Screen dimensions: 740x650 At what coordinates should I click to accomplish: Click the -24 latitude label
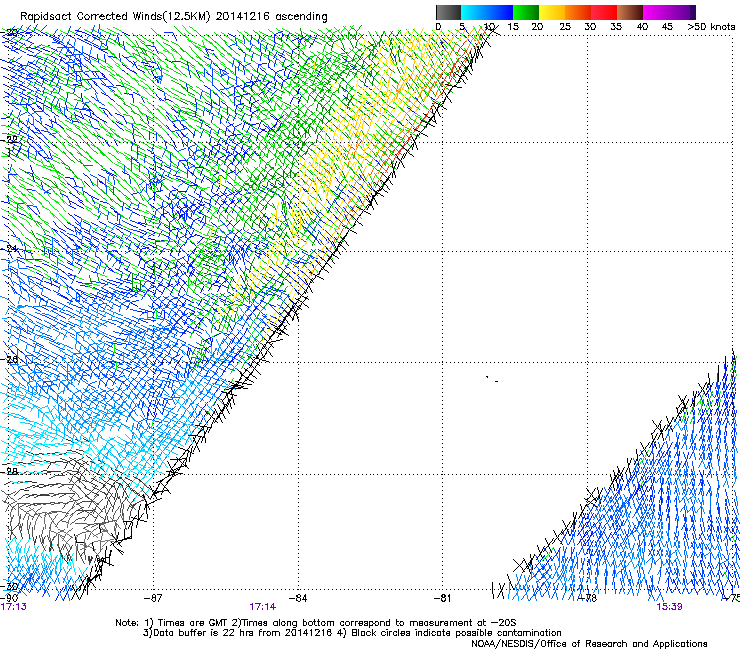(9, 249)
